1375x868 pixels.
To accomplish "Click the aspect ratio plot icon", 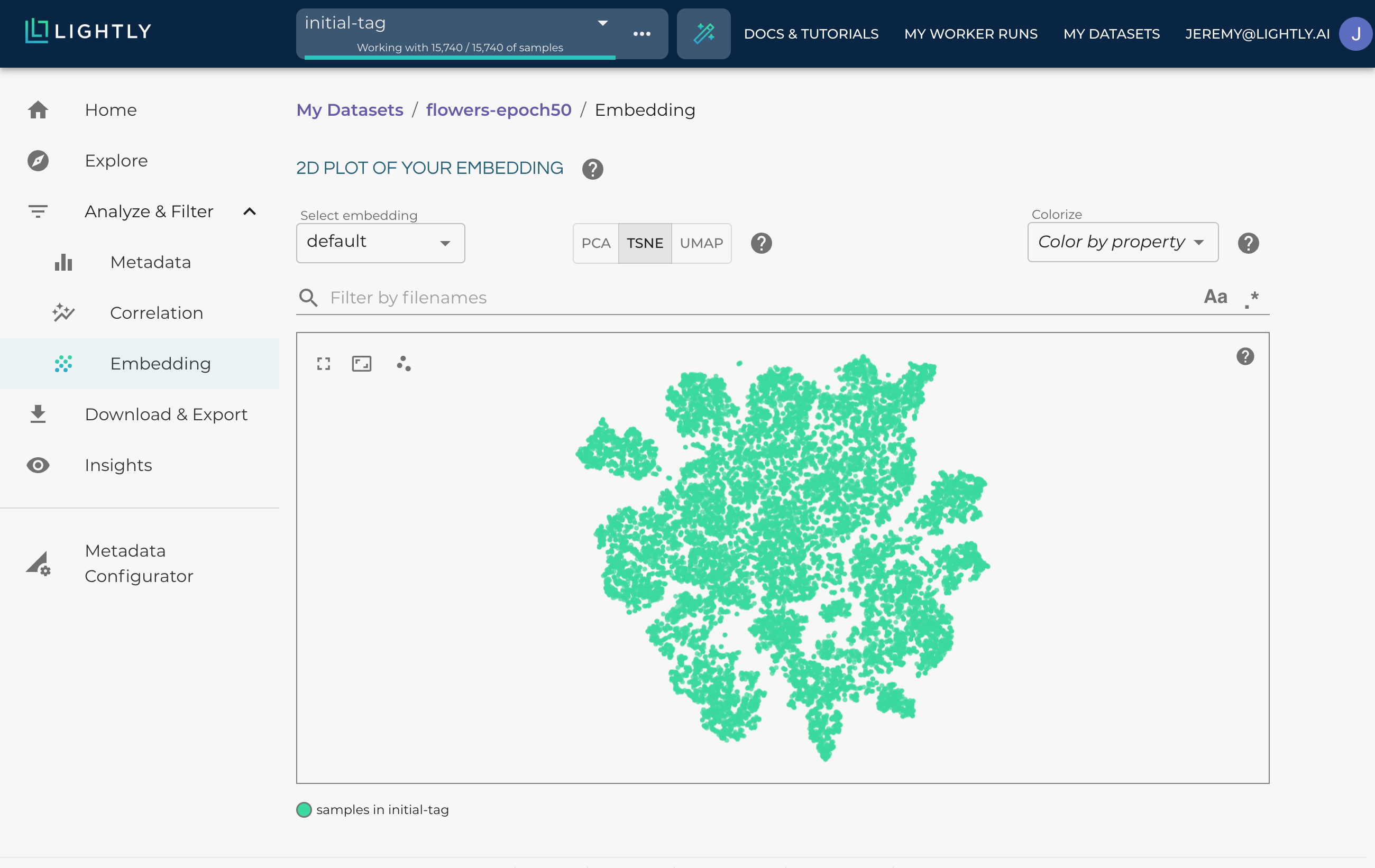I will coord(361,364).
